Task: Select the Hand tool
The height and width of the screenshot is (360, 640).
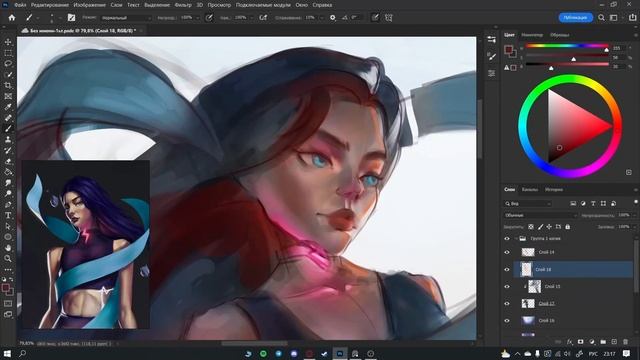Action: [8, 248]
